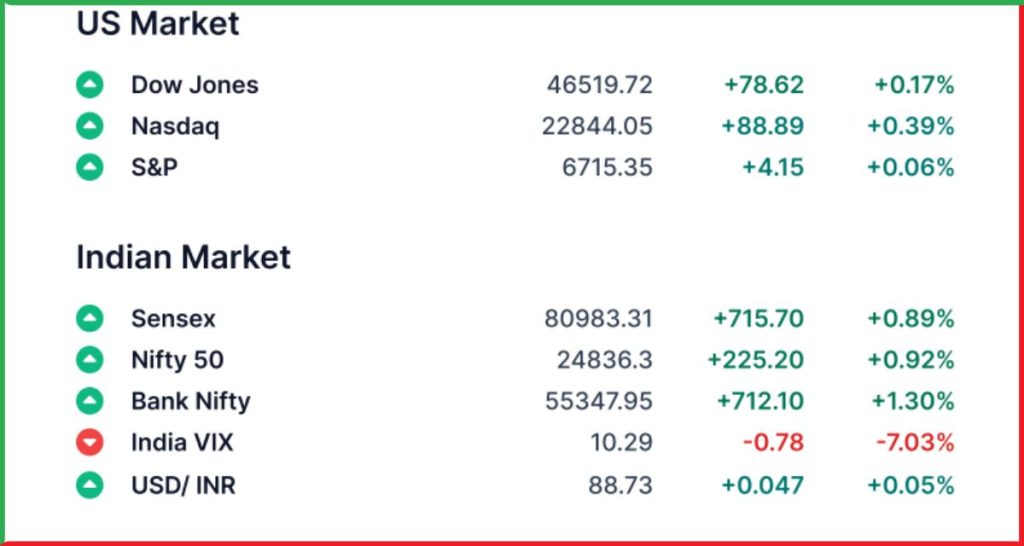Click the US Market section heading
Screen dimensions: 1024x546
coord(158,22)
